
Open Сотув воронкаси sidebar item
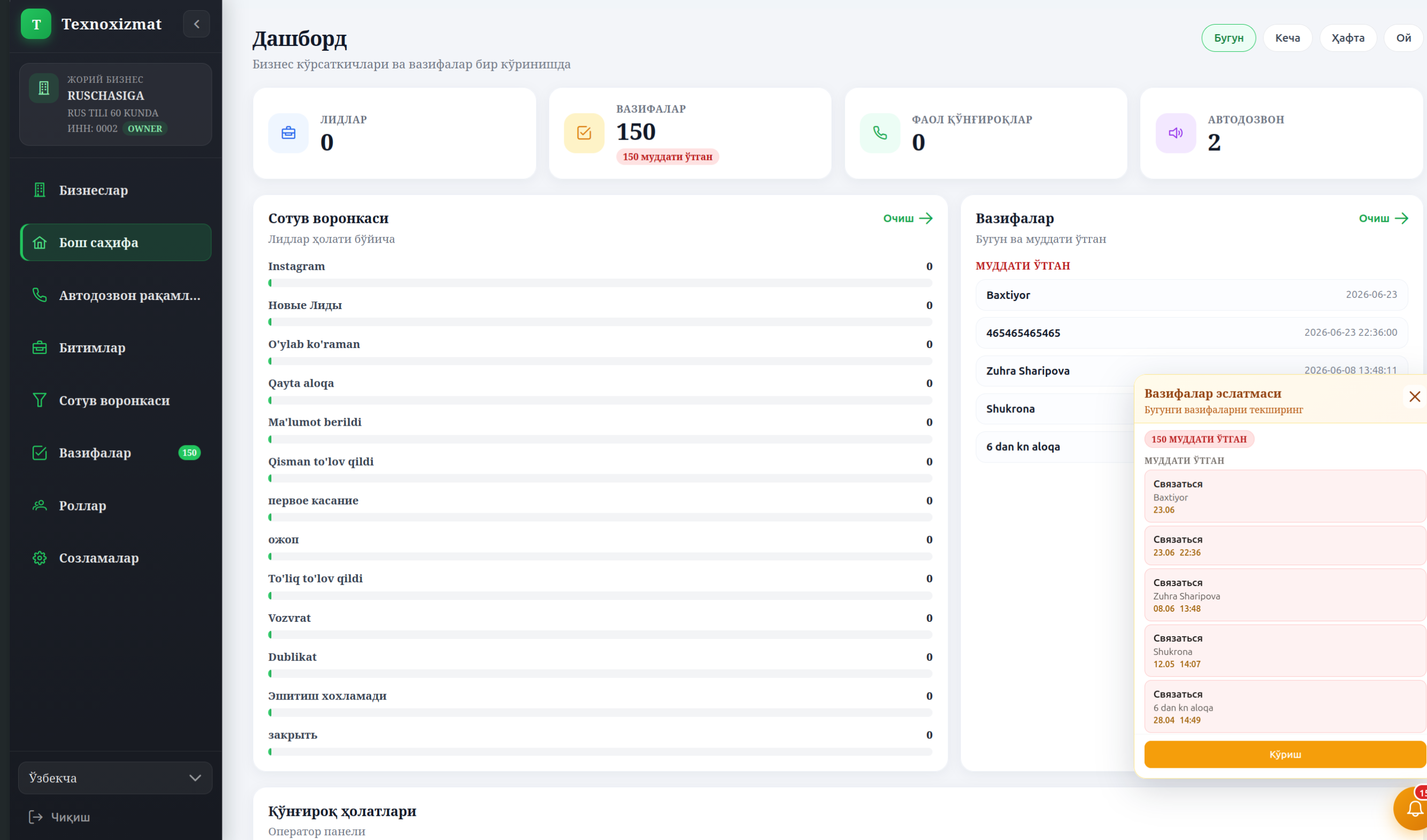pyautogui.click(x=116, y=400)
